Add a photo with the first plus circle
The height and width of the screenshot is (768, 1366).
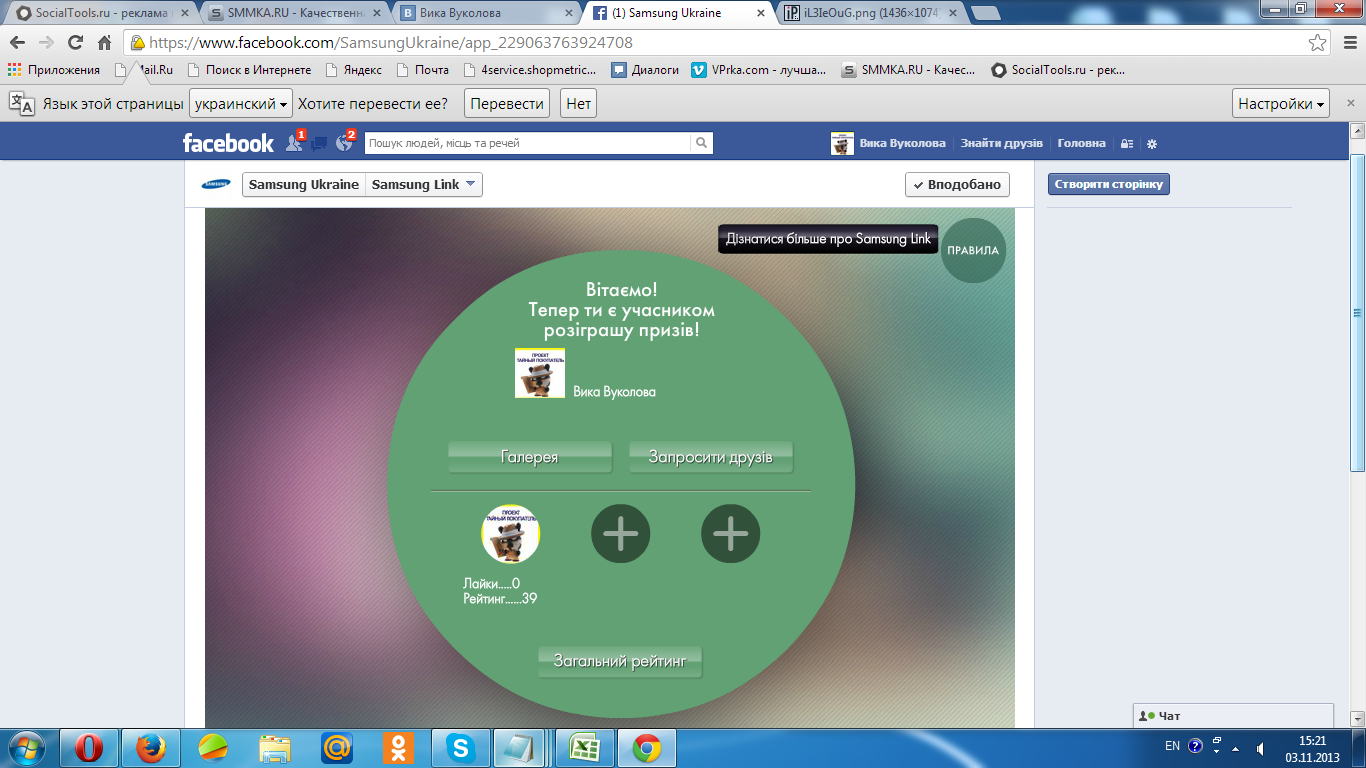(621, 534)
